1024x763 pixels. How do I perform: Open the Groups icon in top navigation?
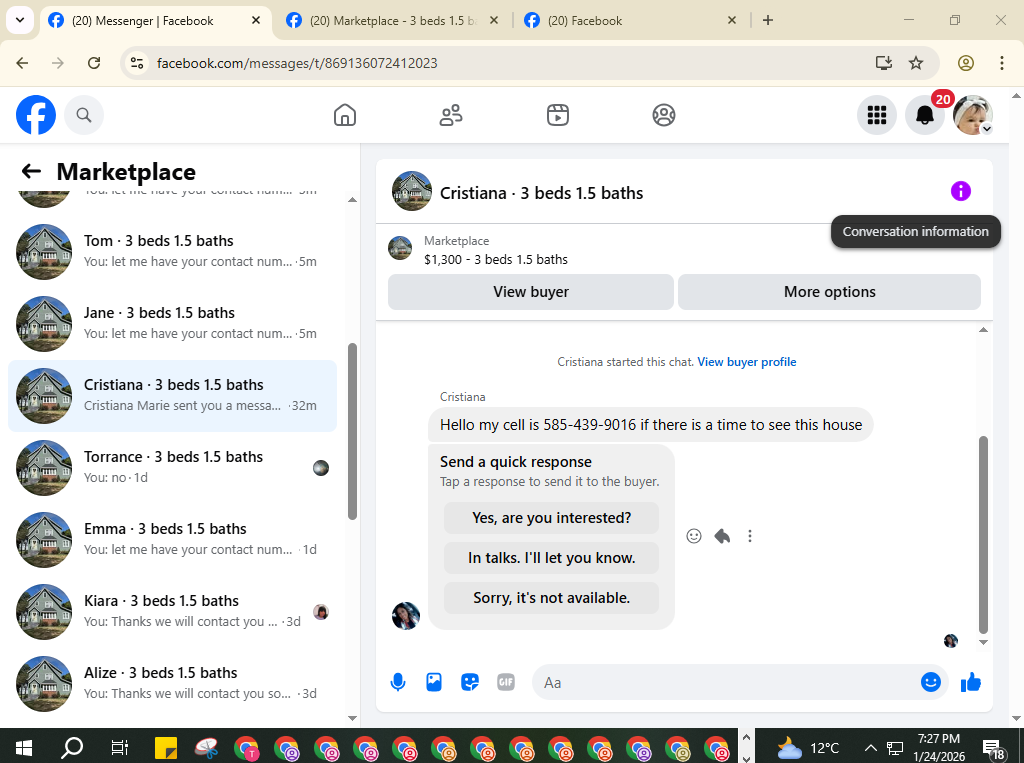[x=664, y=115]
